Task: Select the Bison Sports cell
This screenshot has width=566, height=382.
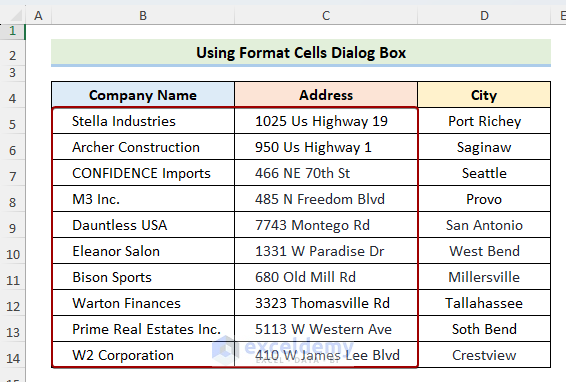Action: (x=143, y=277)
